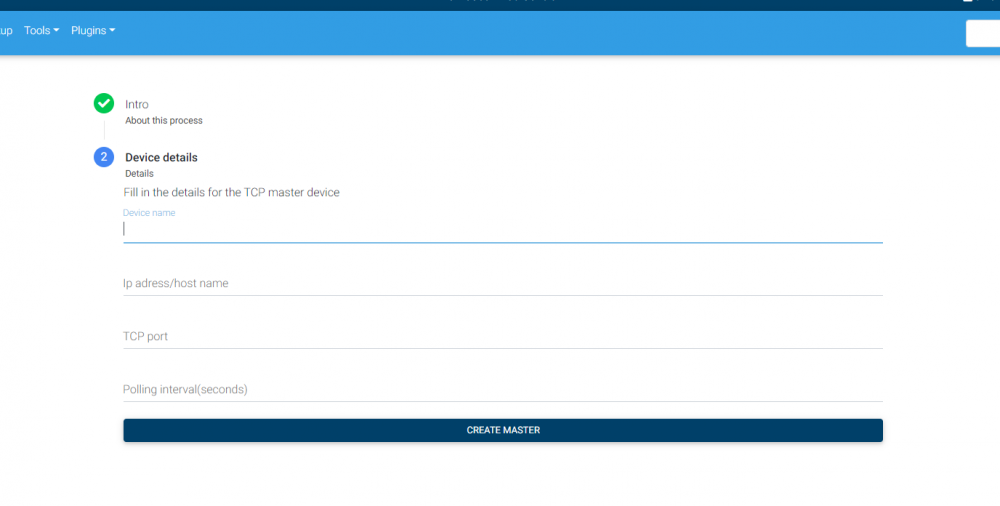Image resolution: width=1000 pixels, height=506 pixels.
Task: Click the Polling interval(seconds) field
Action: pyautogui.click(x=502, y=389)
